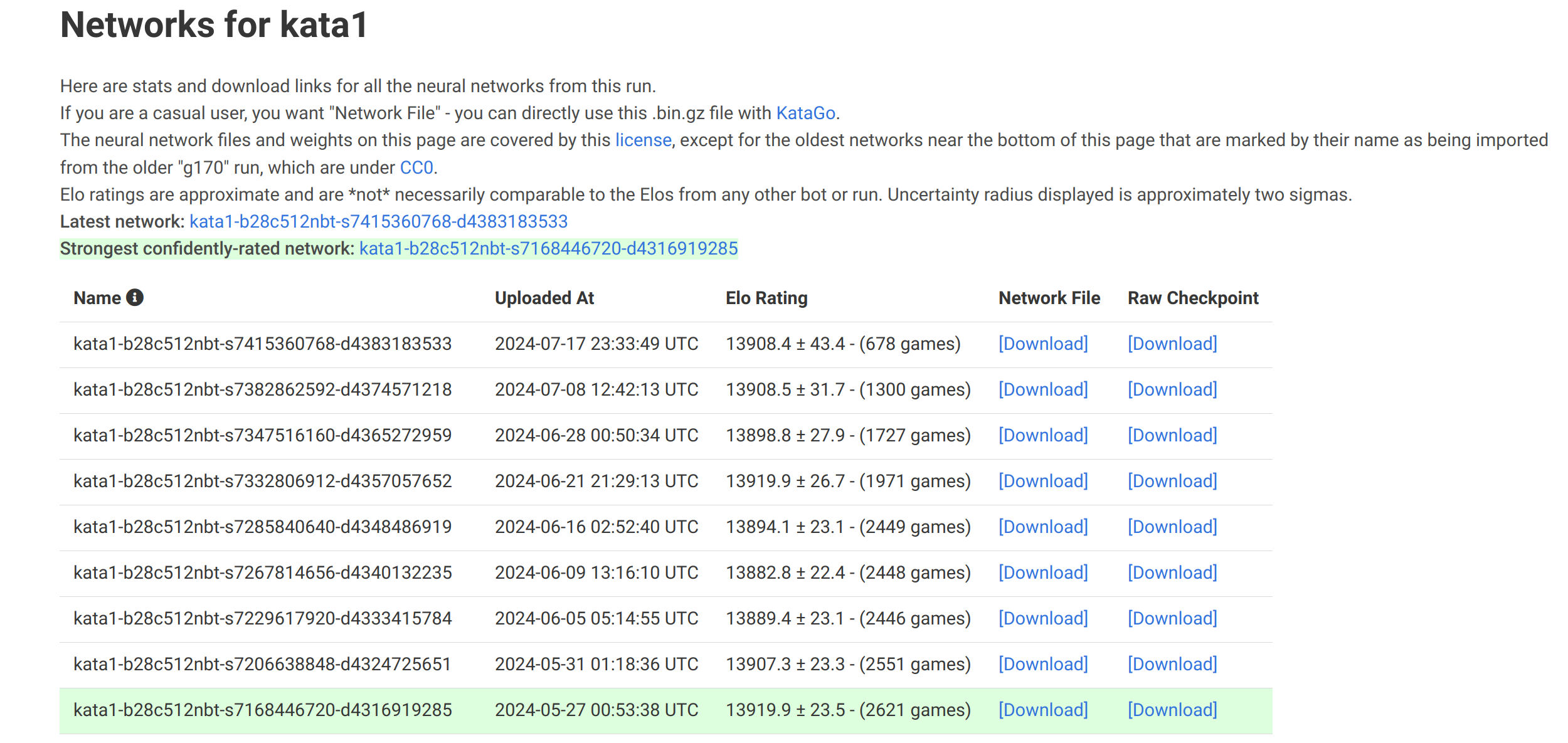Click upload date 2024-07-17 23:33:49 UTC
1568x743 pixels.
(x=596, y=344)
